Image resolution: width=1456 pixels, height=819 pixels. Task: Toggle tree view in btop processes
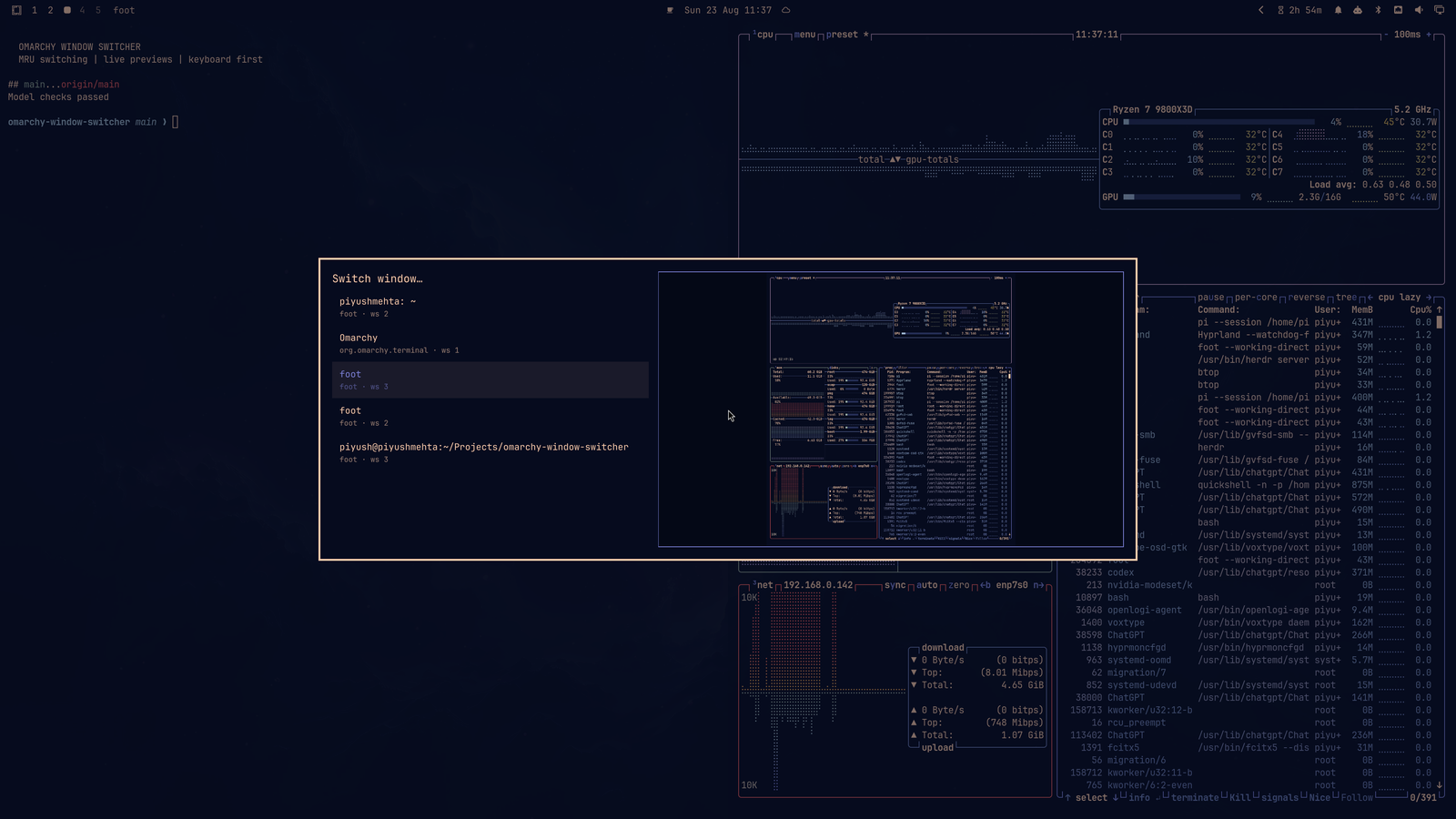pyautogui.click(x=1346, y=298)
